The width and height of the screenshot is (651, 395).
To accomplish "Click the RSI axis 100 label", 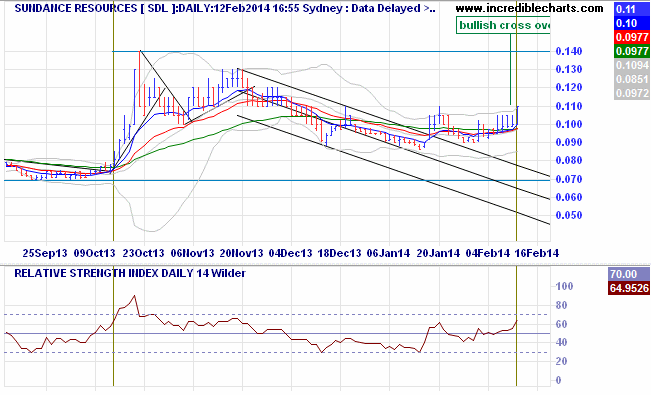I will [564, 286].
